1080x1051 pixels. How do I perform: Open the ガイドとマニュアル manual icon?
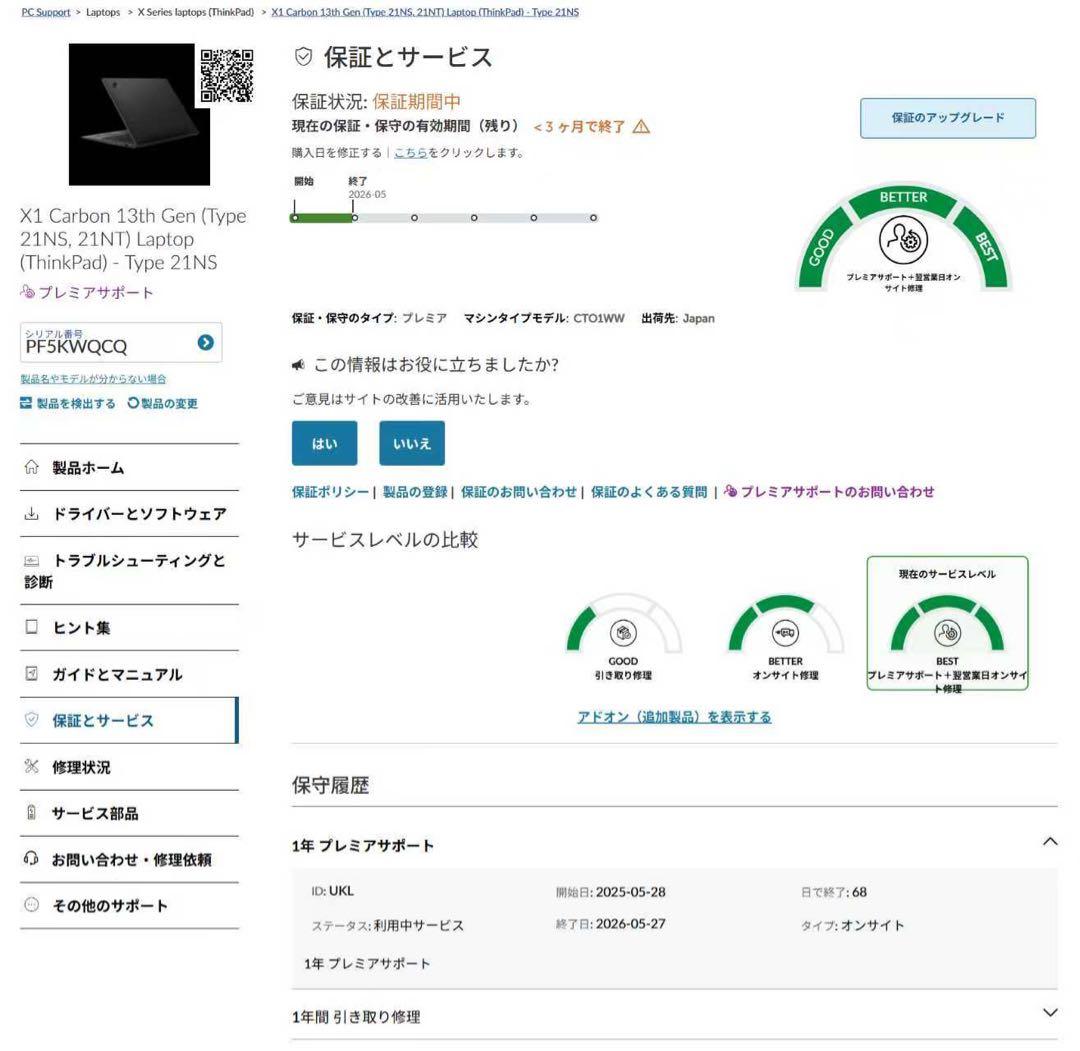click(33, 674)
